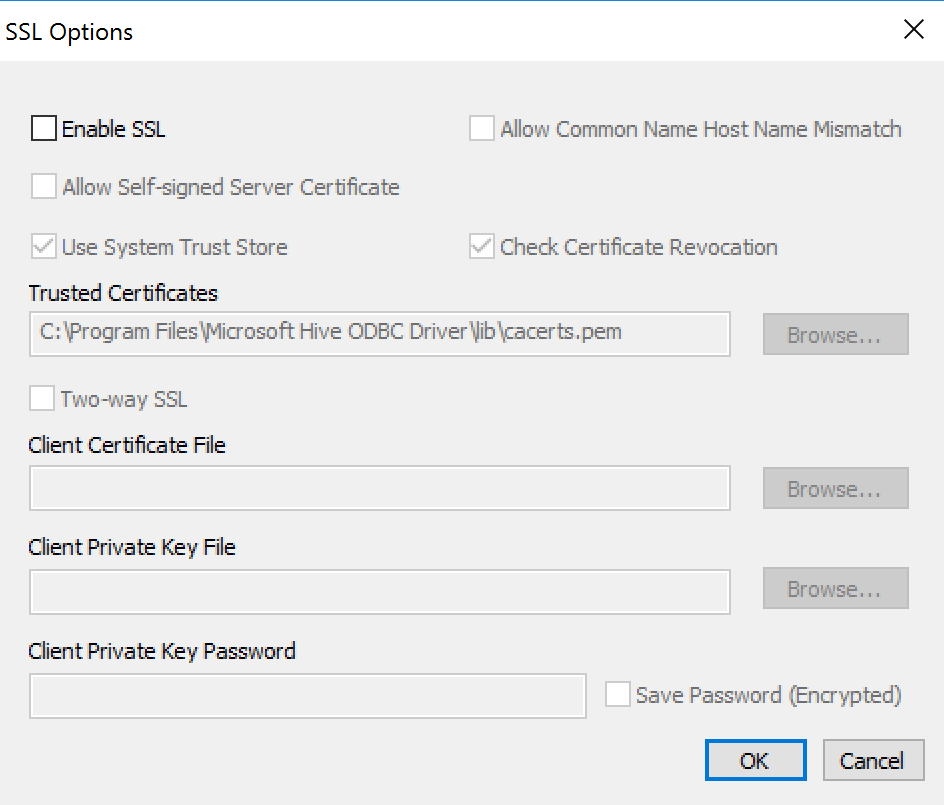The width and height of the screenshot is (944, 805).
Task: Browse for the Client Certificate File
Action: (836, 488)
